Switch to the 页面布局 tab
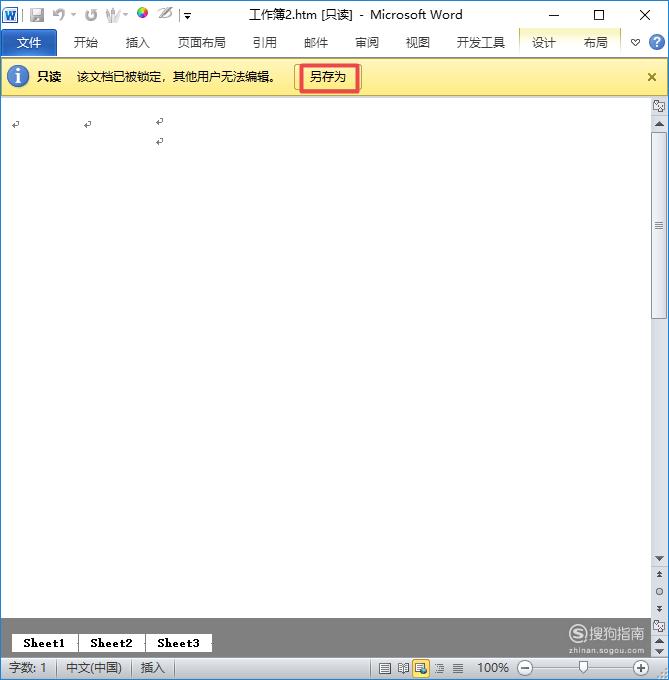The height and width of the screenshot is (680, 669). [202, 42]
